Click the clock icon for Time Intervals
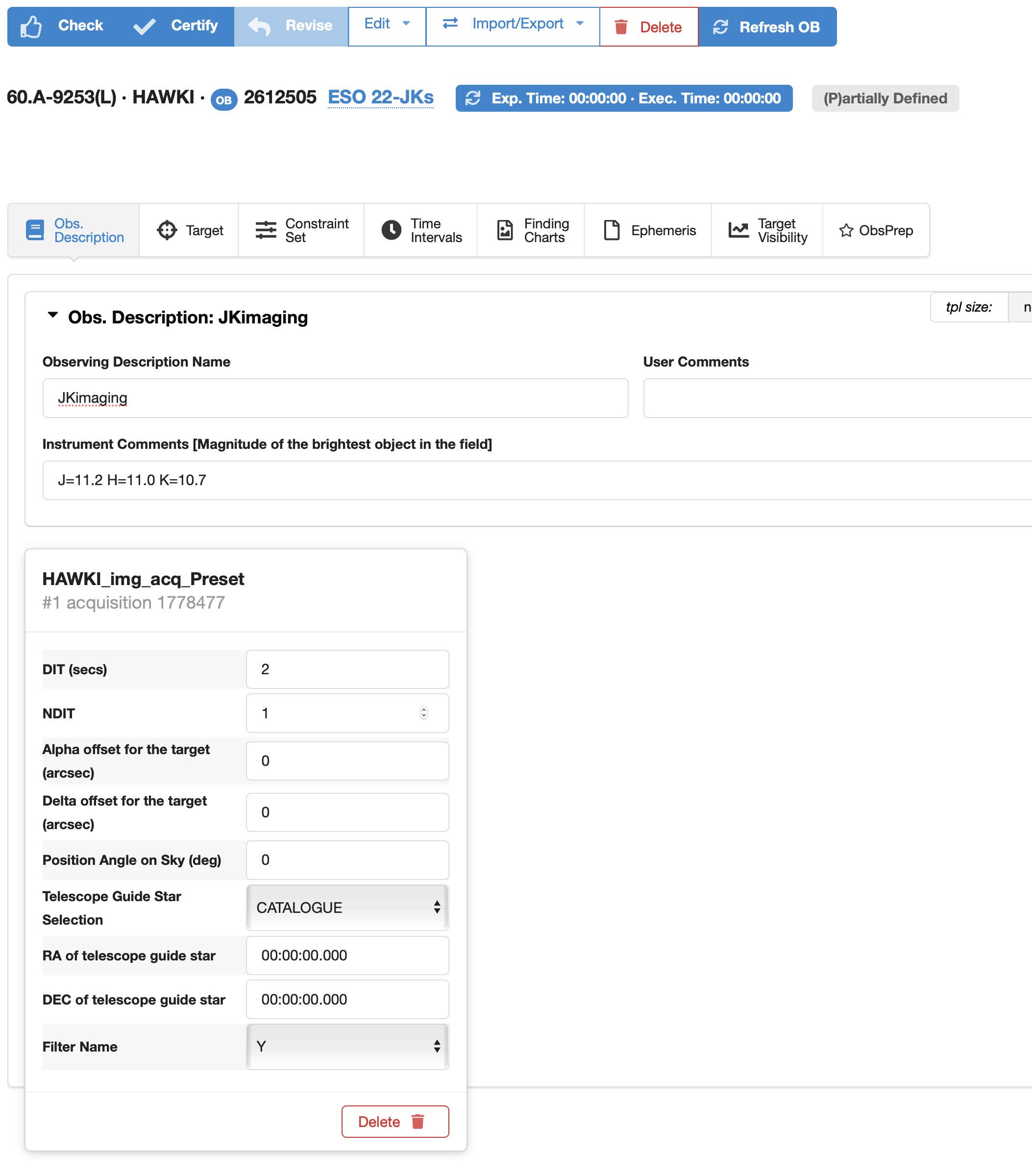1032x1176 pixels. click(391, 230)
